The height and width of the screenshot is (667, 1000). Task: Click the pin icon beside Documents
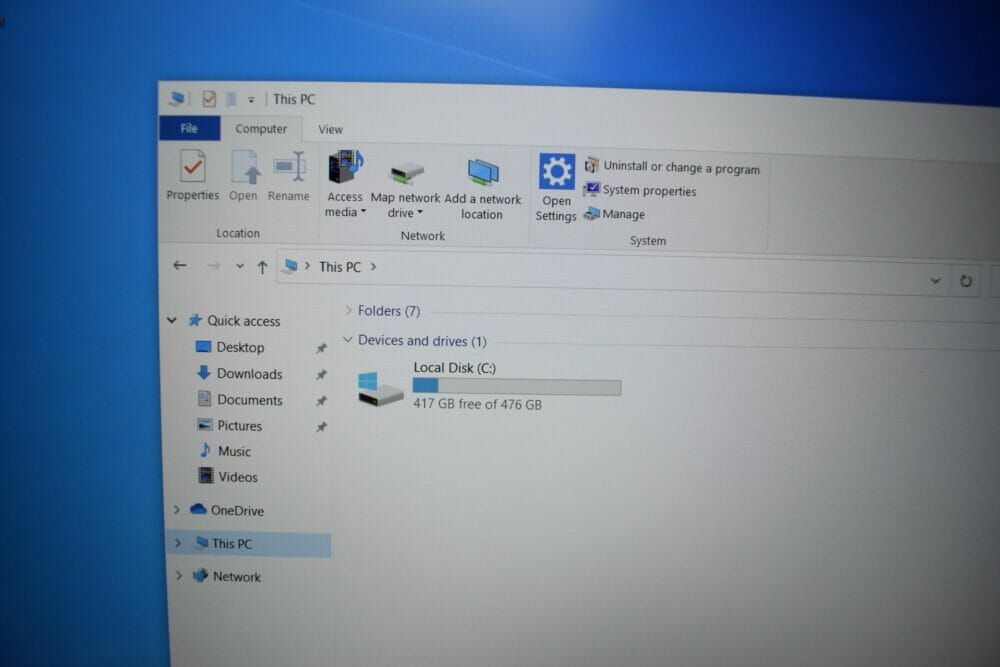tap(321, 401)
